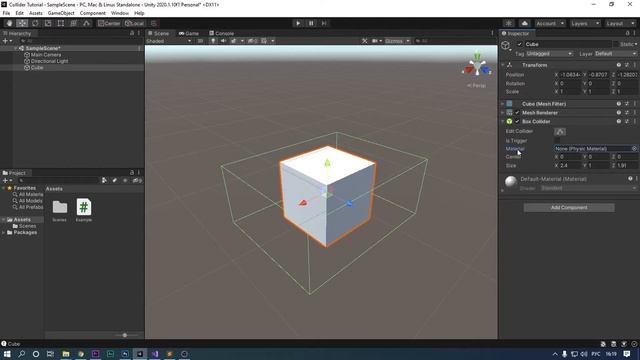Open the cloud services icon
Viewport: 640px width, 360px height.
pyautogui.click(x=525, y=23)
